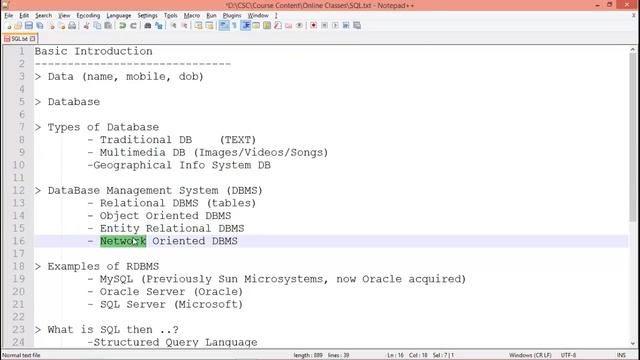
Task: Open the File menu
Action: point(9,16)
